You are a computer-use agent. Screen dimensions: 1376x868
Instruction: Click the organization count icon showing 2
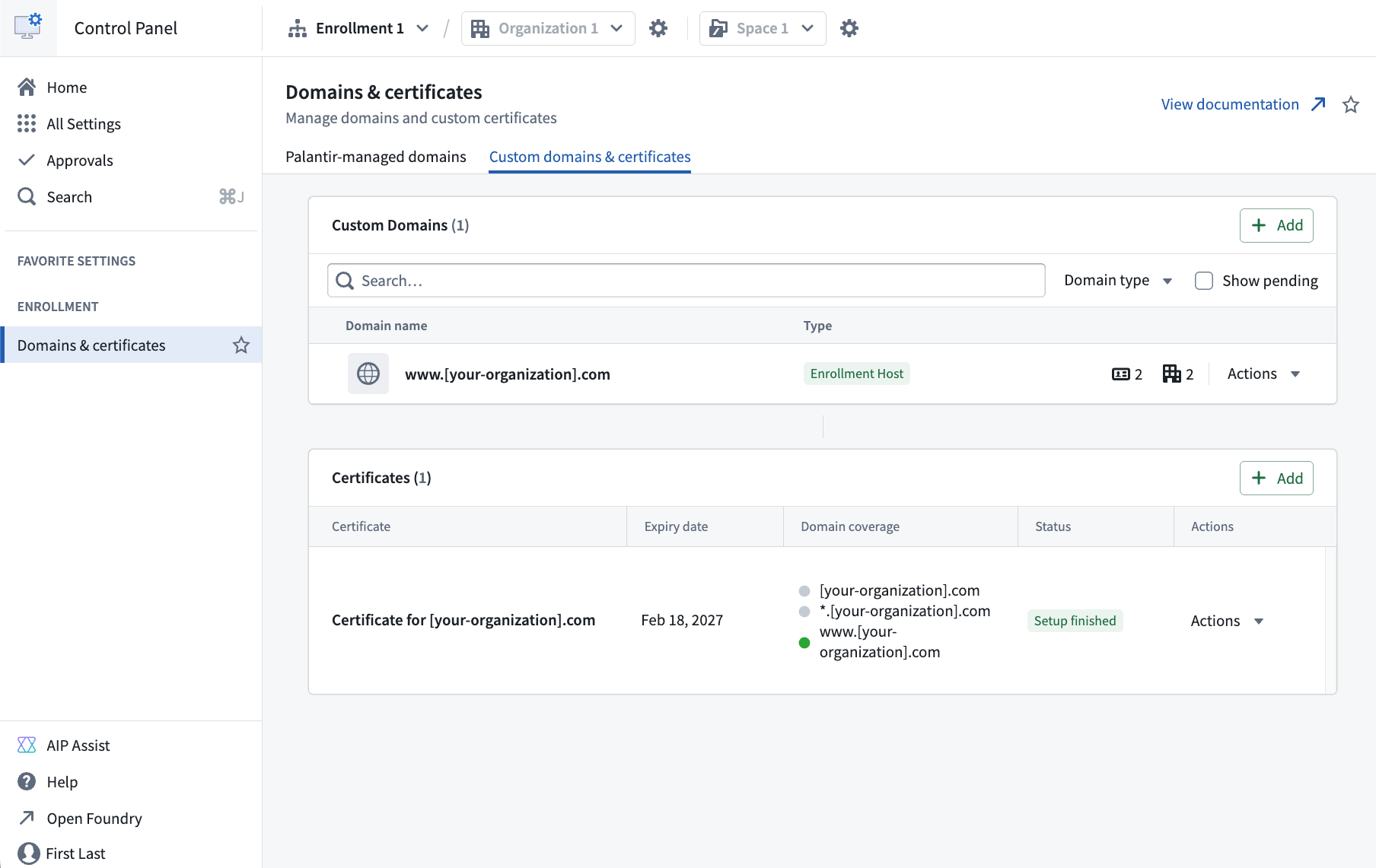pyautogui.click(x=1172, y=374)
